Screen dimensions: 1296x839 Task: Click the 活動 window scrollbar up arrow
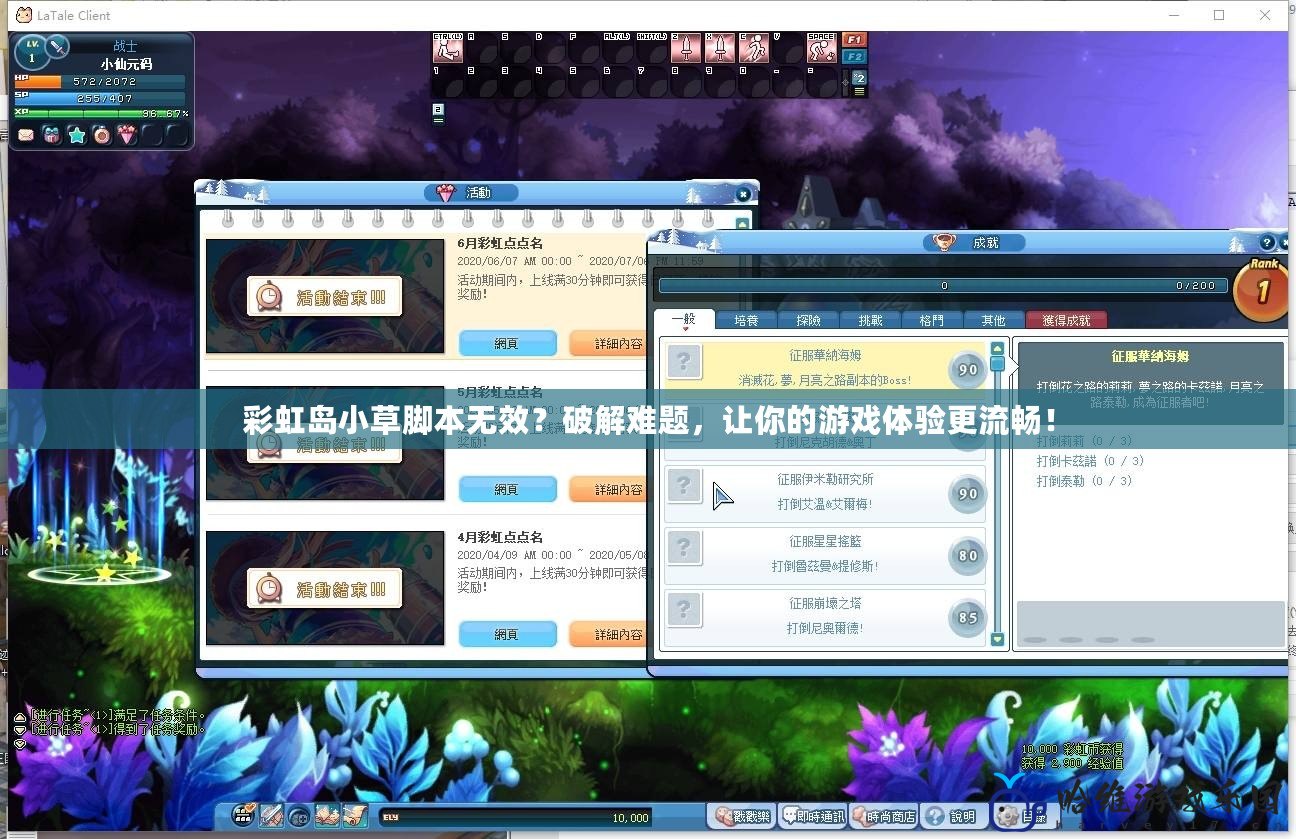(742, 223)
